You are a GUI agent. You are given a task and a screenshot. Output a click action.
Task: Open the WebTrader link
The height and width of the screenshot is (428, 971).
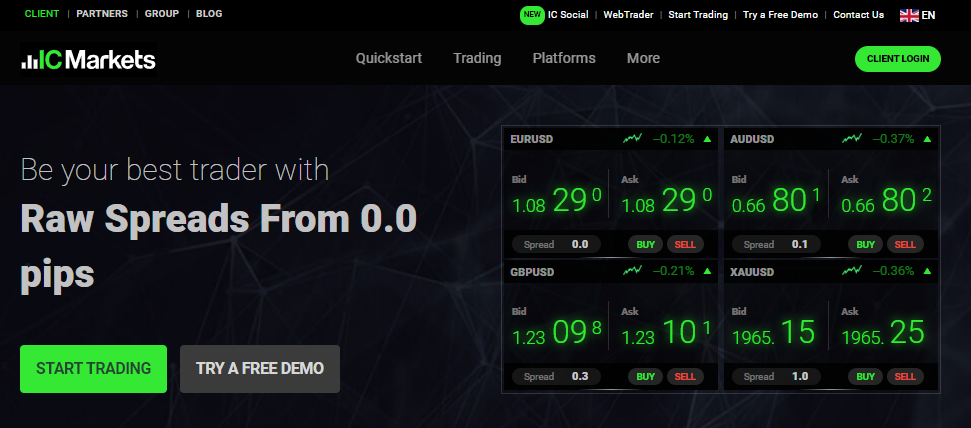[630, 15]
